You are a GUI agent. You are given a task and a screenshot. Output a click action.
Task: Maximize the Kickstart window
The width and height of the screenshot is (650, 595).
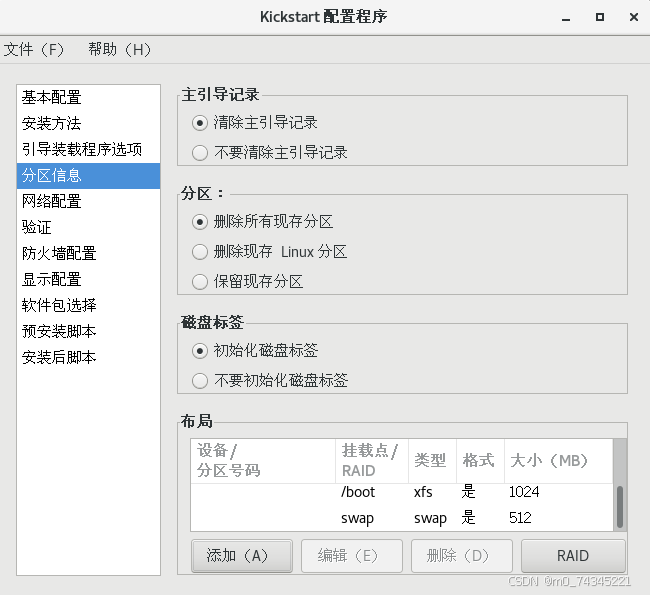tap(600, 17)
